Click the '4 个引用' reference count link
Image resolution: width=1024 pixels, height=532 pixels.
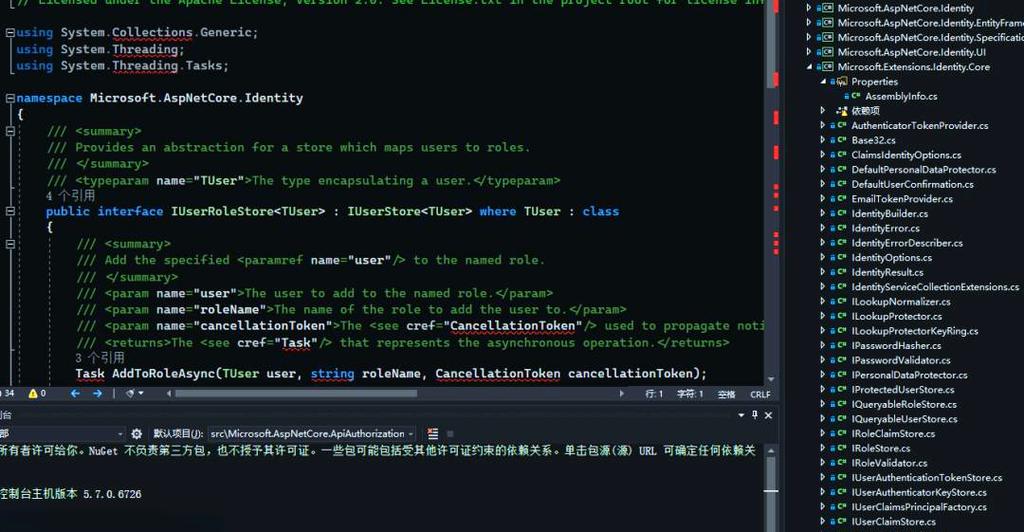click(x=70, y=196)
